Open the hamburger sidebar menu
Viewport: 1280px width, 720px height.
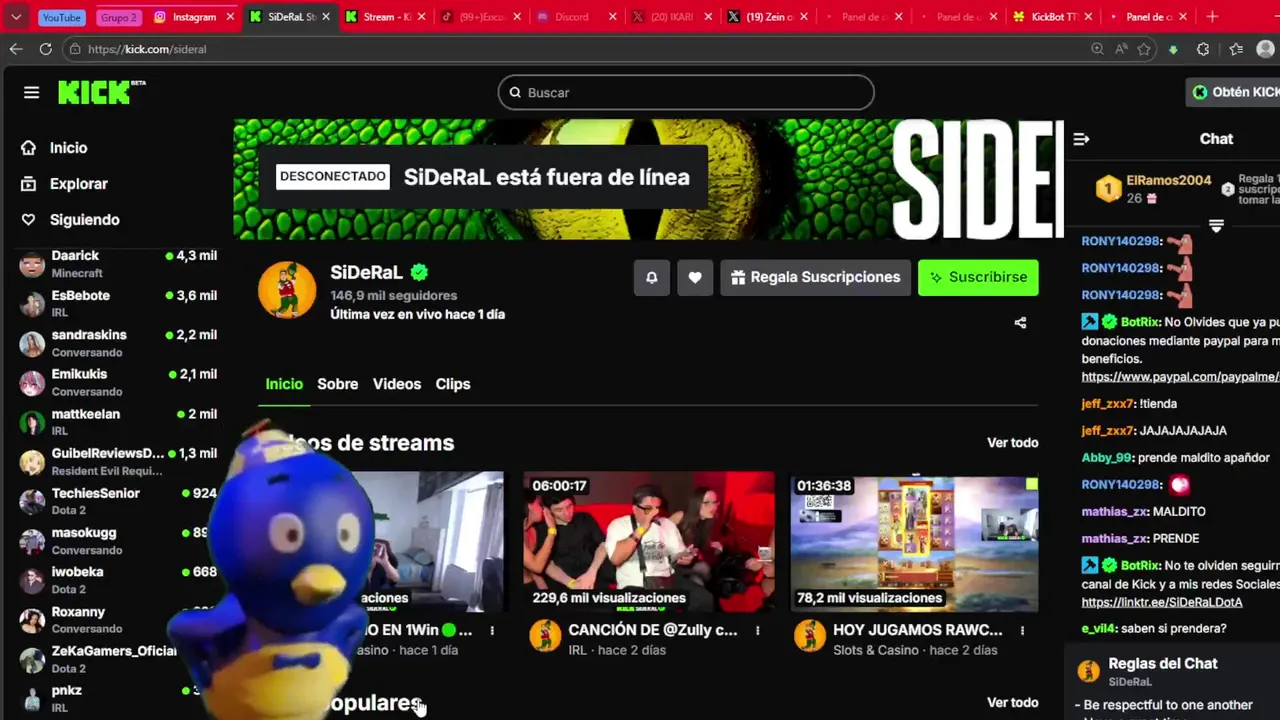pyautogui.click(x=31, y=92)
